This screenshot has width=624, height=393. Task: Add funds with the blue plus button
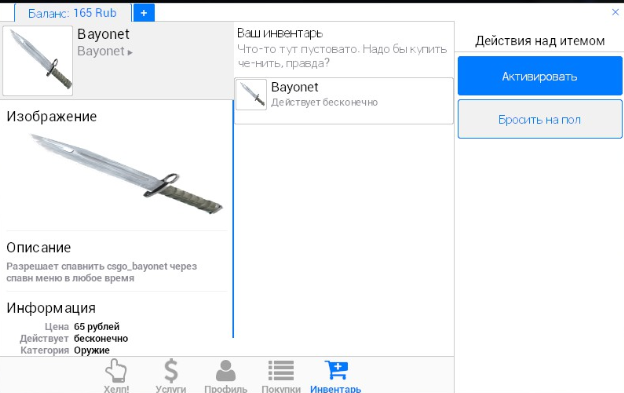pos(144,13)
